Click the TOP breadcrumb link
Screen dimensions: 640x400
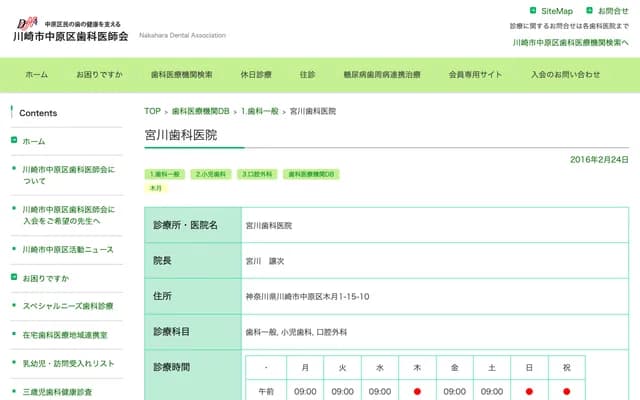(x=152, y=111)
